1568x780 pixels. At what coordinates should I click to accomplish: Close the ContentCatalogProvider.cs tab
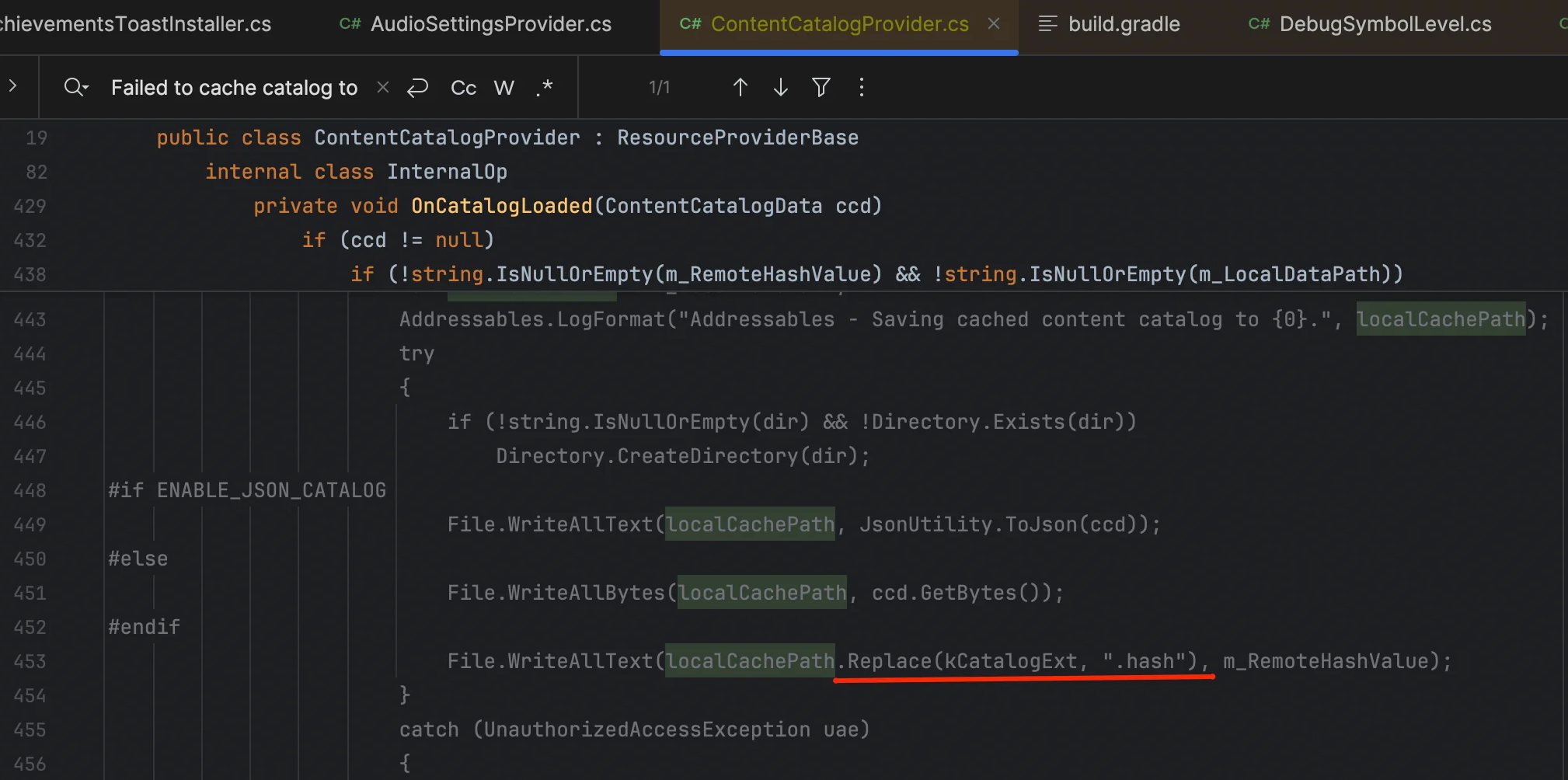click(x=993, y=24)
